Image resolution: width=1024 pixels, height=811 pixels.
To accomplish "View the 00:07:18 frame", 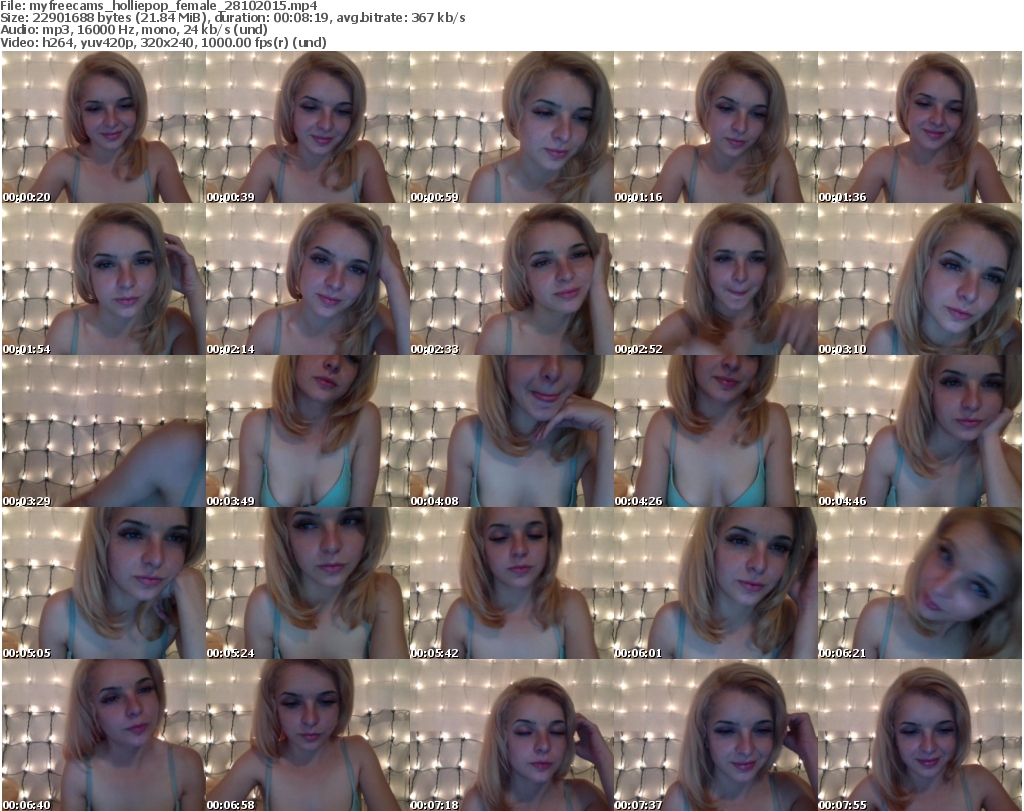I will tap(512, 735).
